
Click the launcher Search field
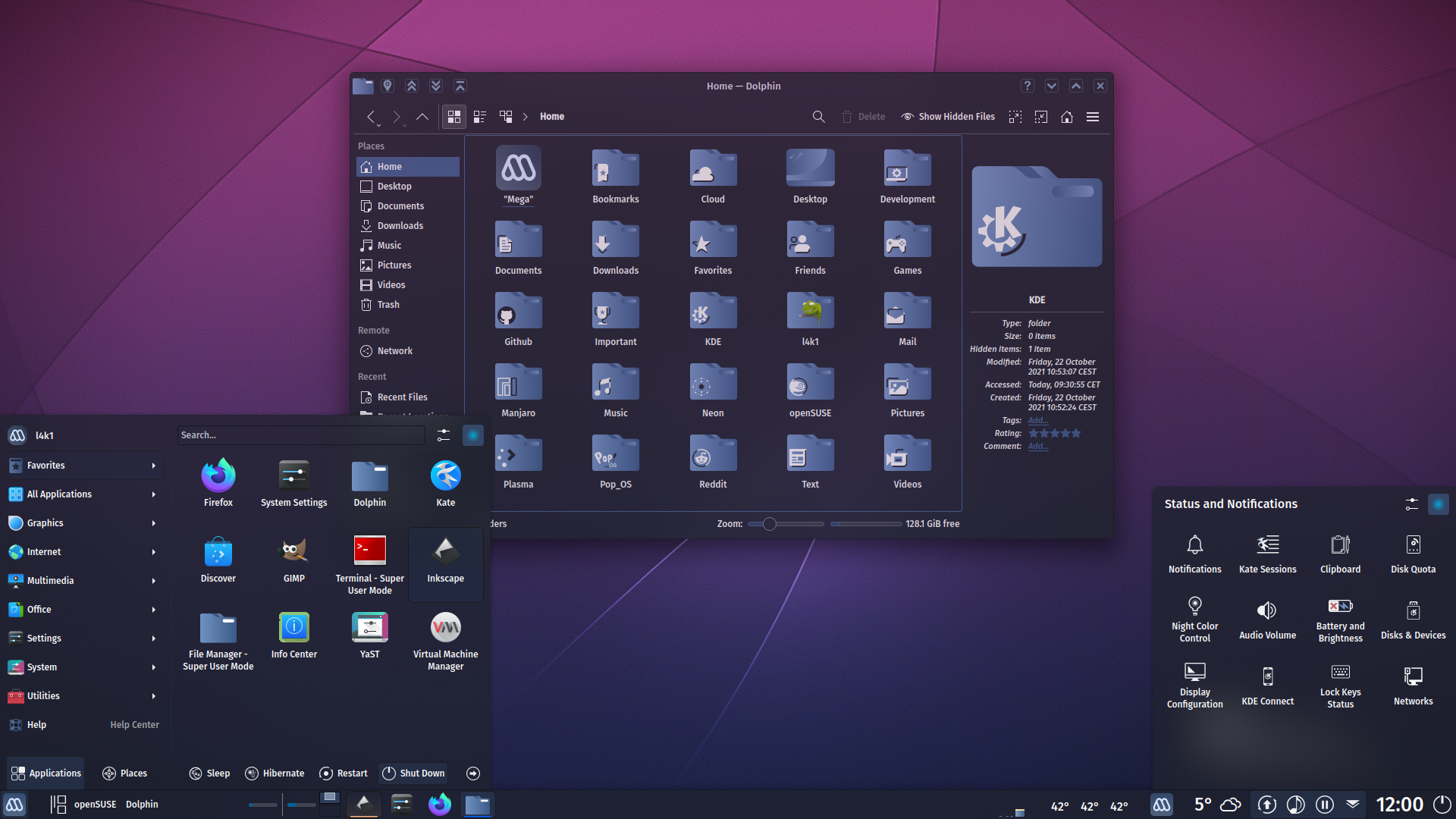pyautogui.click(x=301, y=435)
